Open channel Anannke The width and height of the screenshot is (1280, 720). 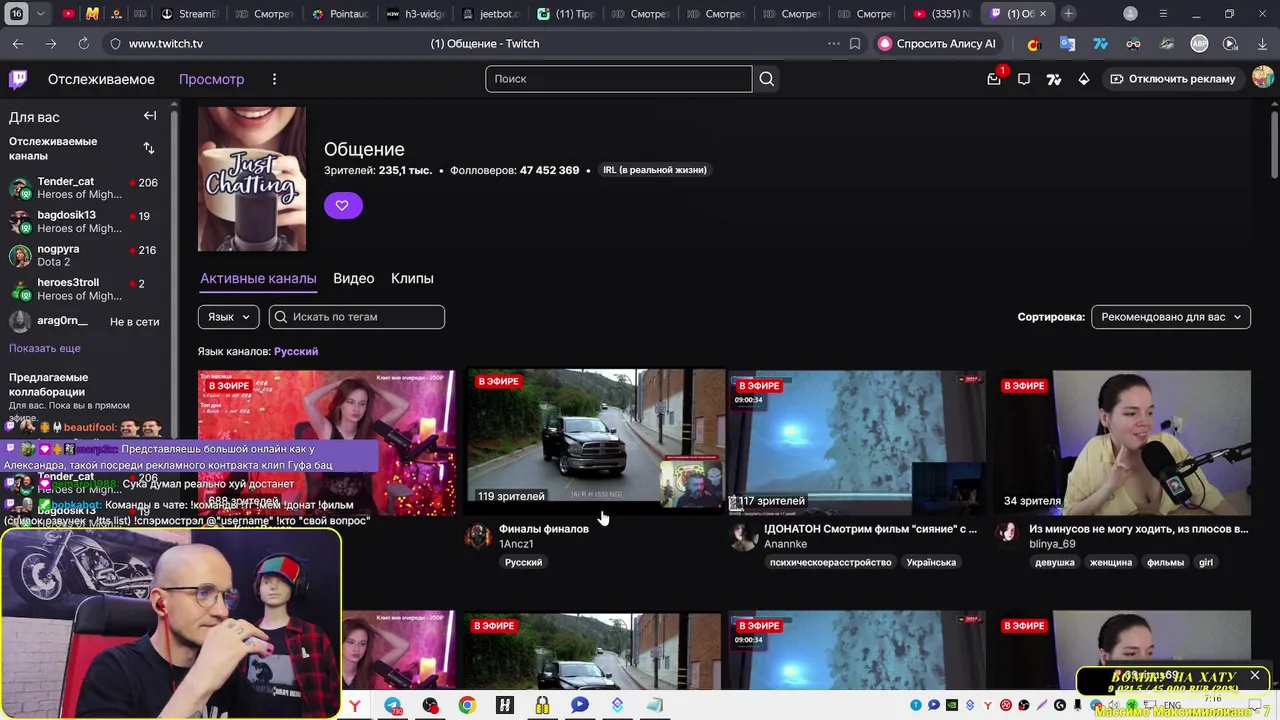(785, 544)
